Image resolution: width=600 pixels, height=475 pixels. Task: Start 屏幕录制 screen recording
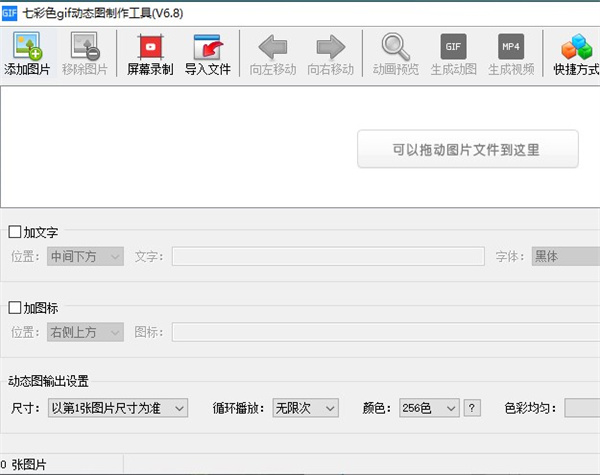[150, 48]
